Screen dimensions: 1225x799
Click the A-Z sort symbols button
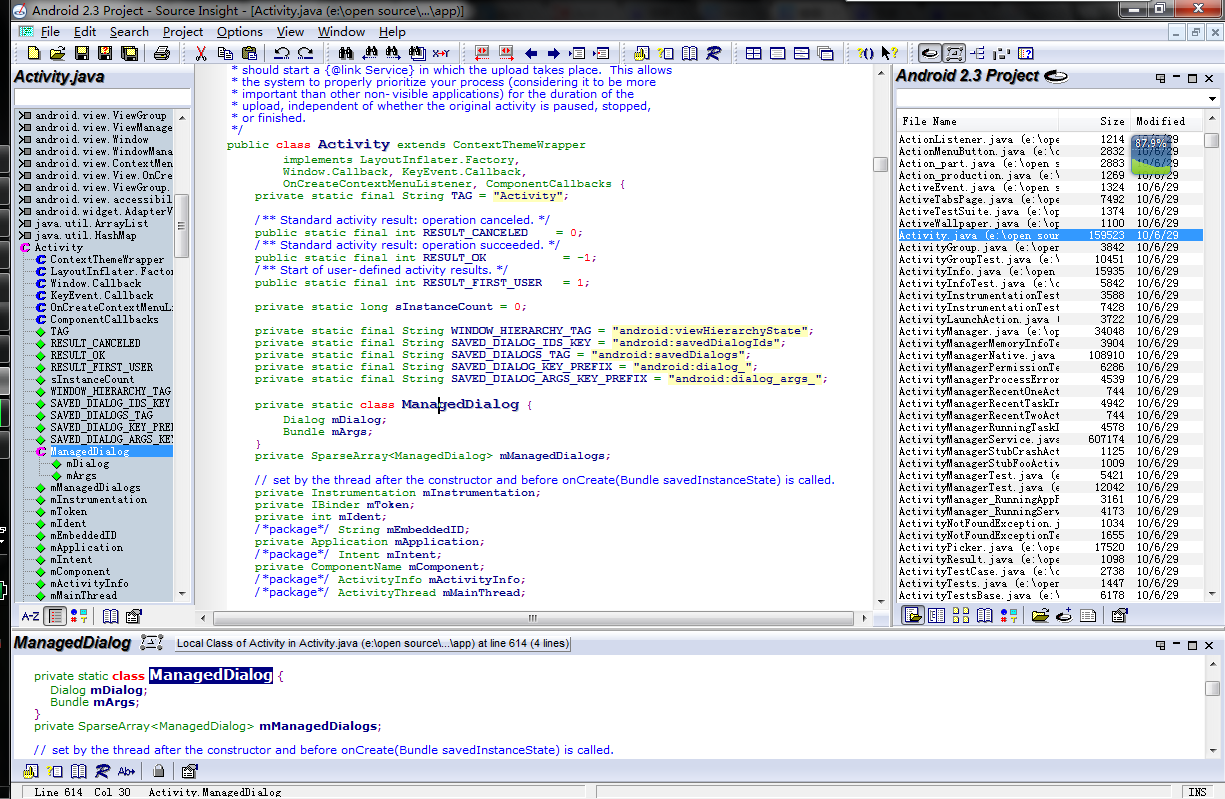pyautogui.click(x=31, y=616)
